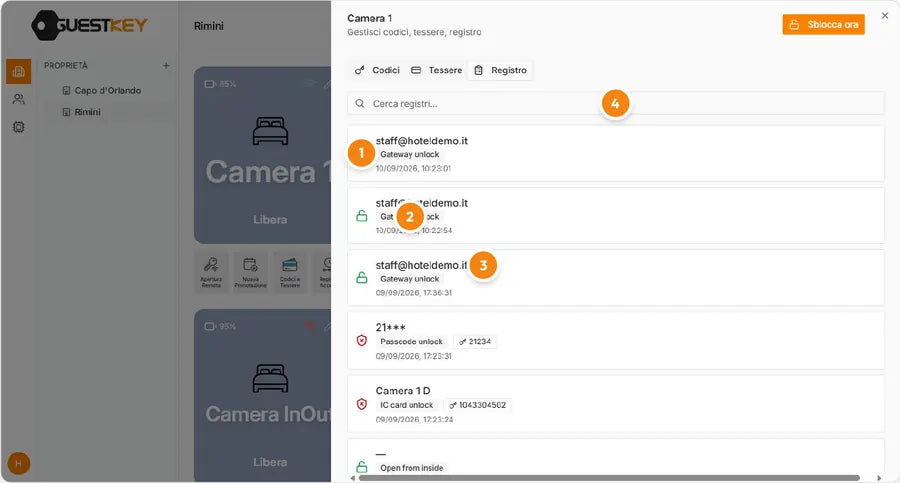Click the Camera InOut room card
This screenshot has height=483, width=900.
pos(263,395)
